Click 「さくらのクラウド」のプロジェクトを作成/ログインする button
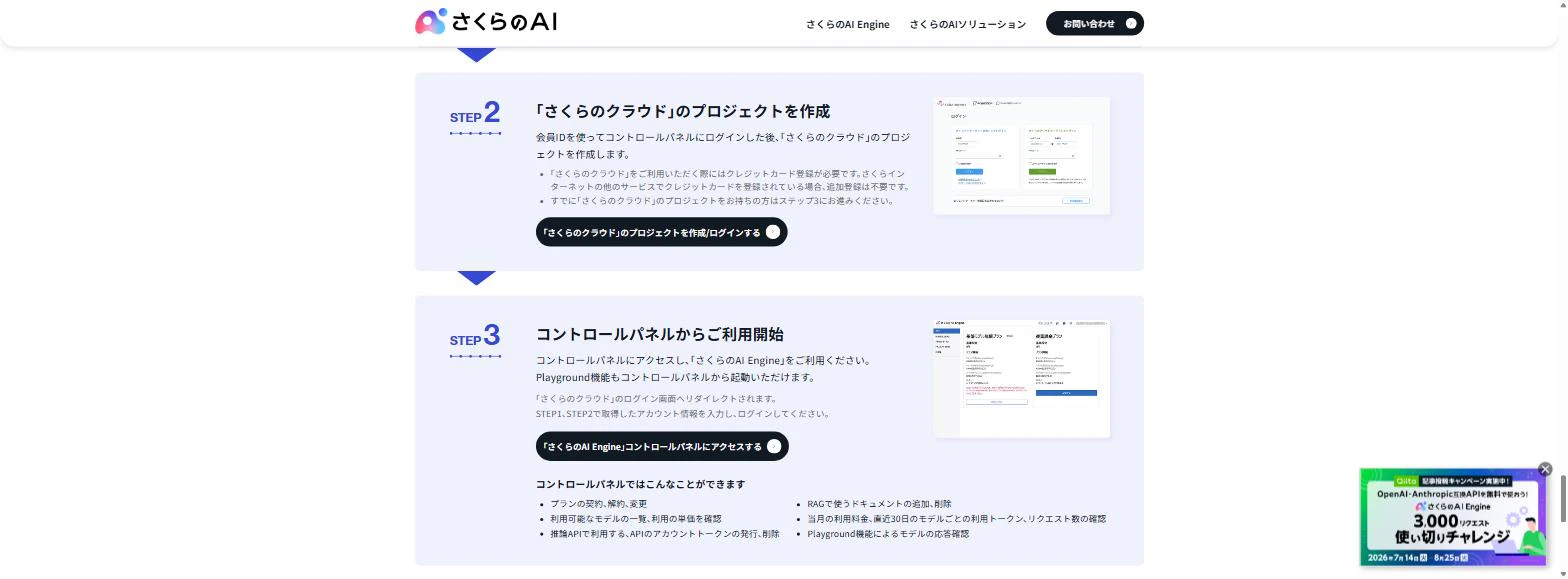 tap(661, 232)
